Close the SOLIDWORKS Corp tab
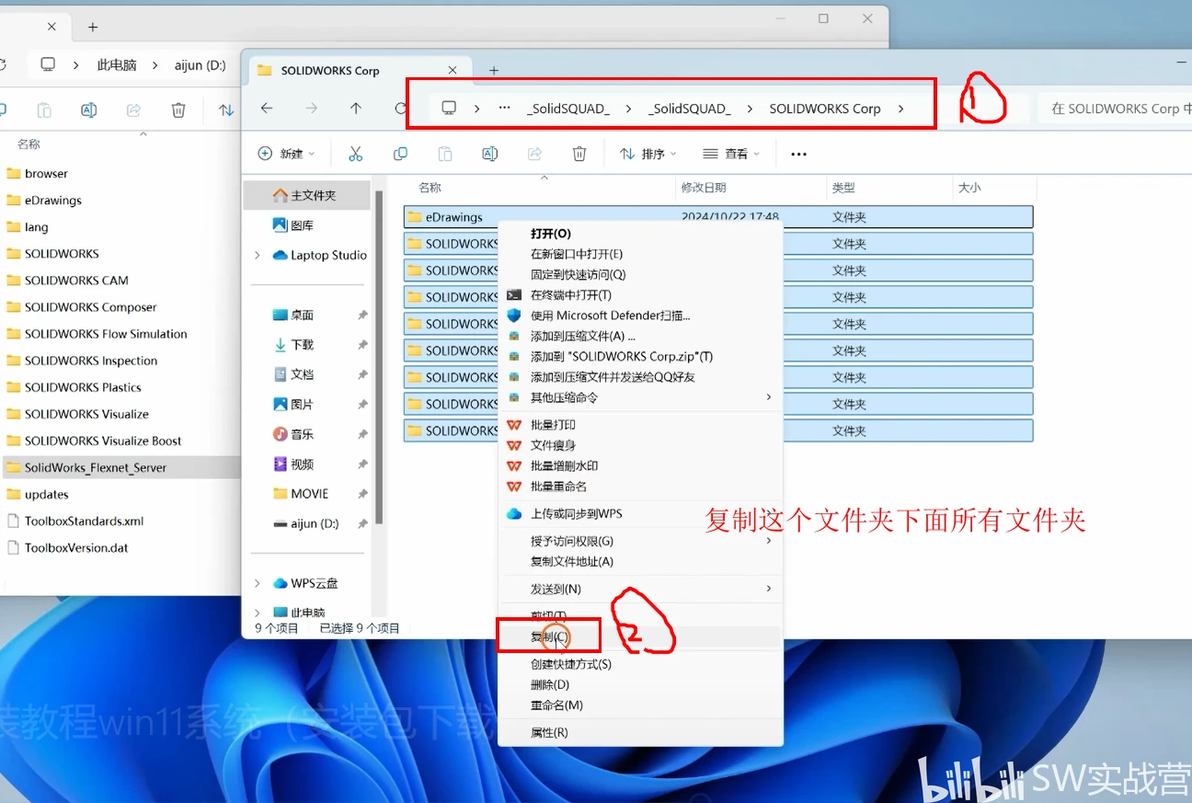 click(452, 70)
